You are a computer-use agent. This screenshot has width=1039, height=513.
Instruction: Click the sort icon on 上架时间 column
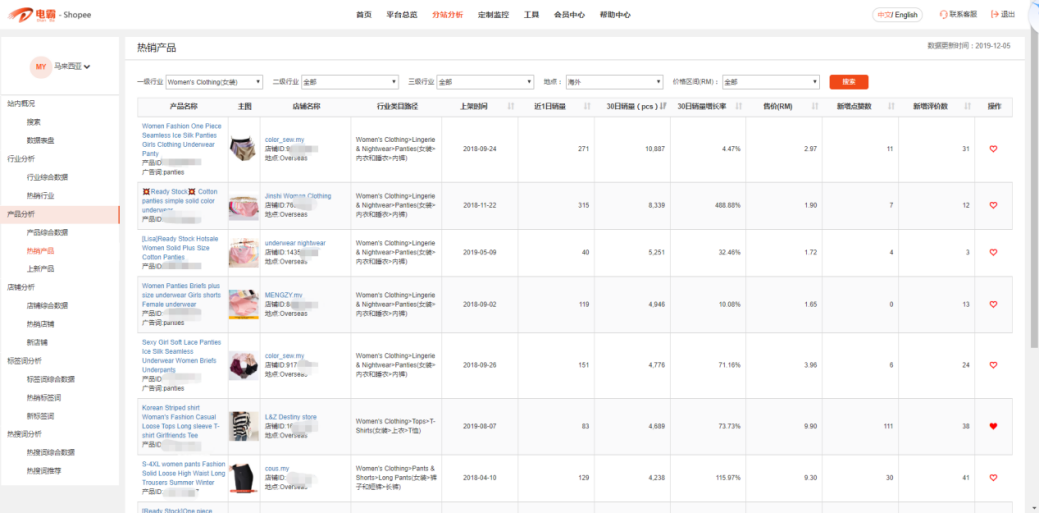point(511,106)
